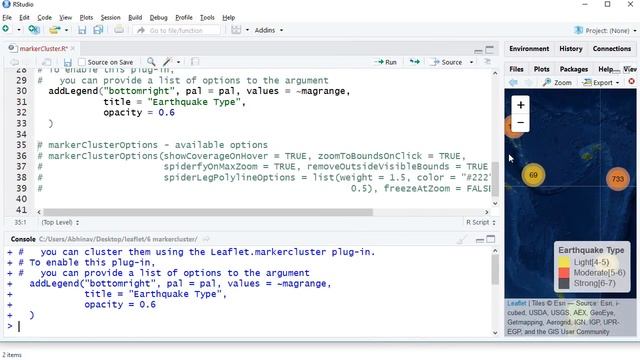Focus the Go to file/function box
640x360 pixels.
pos(176,30)
